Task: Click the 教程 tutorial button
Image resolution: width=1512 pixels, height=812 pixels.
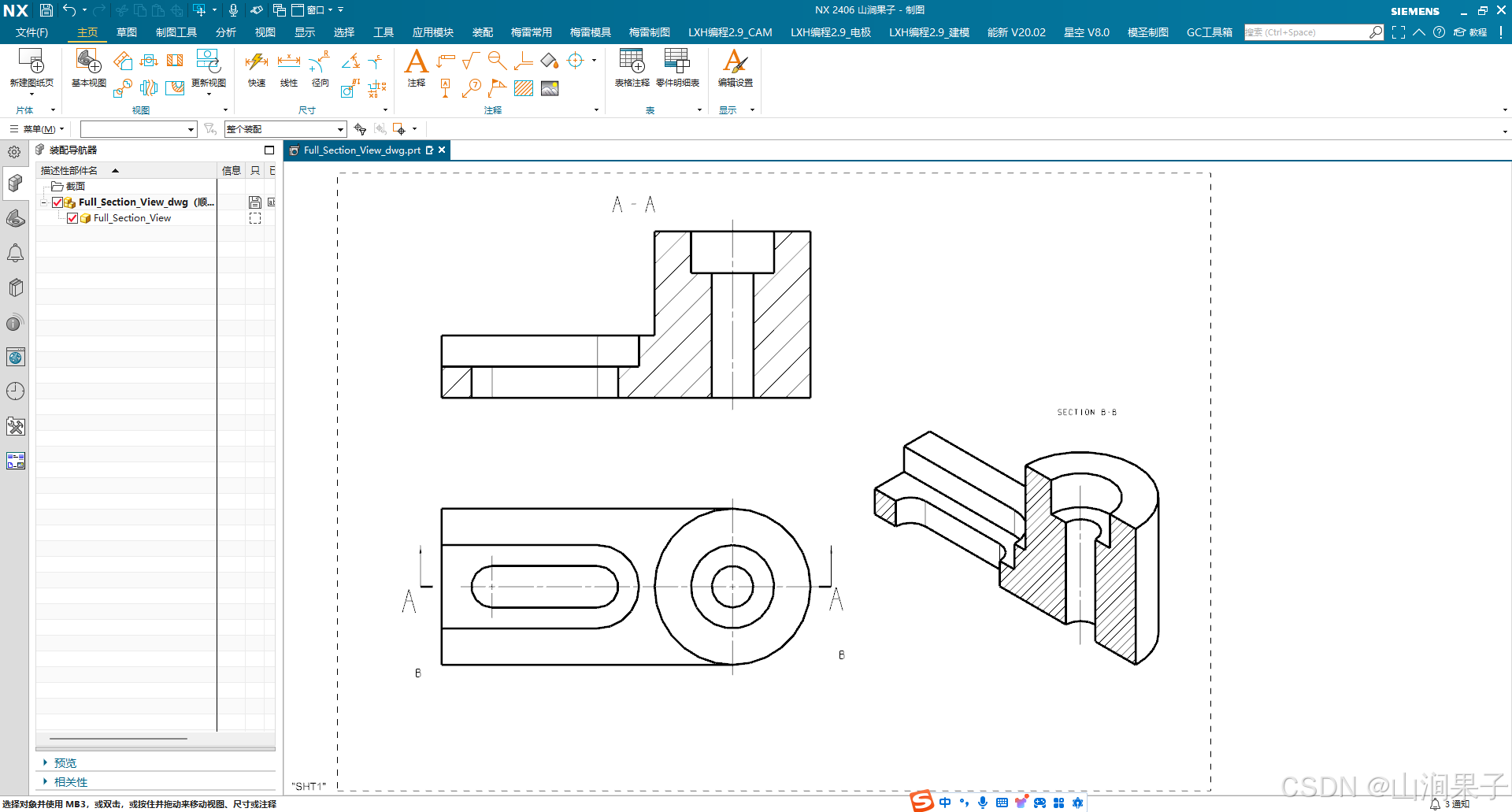Action: point(1470,32)
